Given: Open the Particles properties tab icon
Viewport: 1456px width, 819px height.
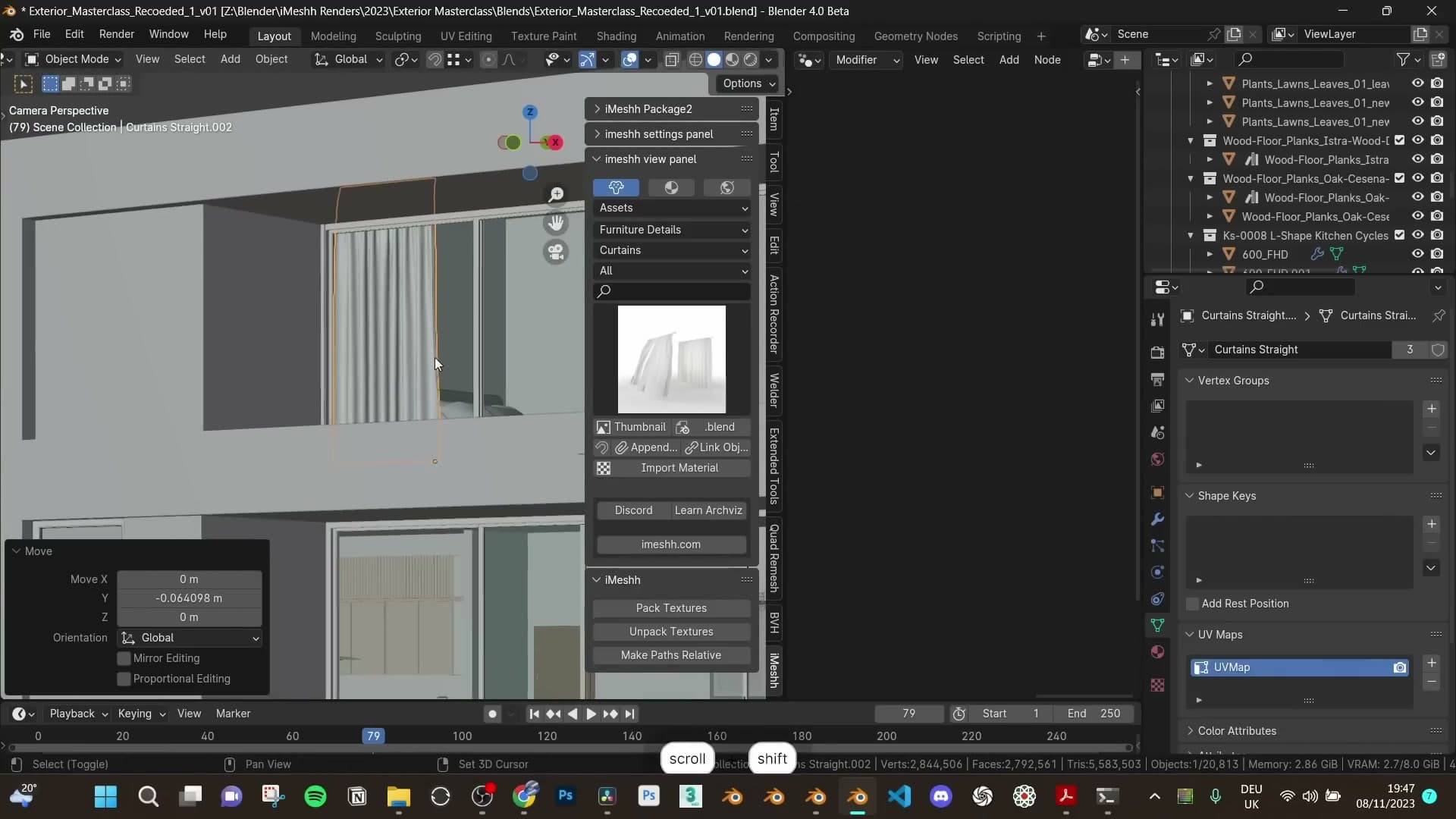Looking at the screenshot, I should pyautogui.click(x=1157, y=545).
